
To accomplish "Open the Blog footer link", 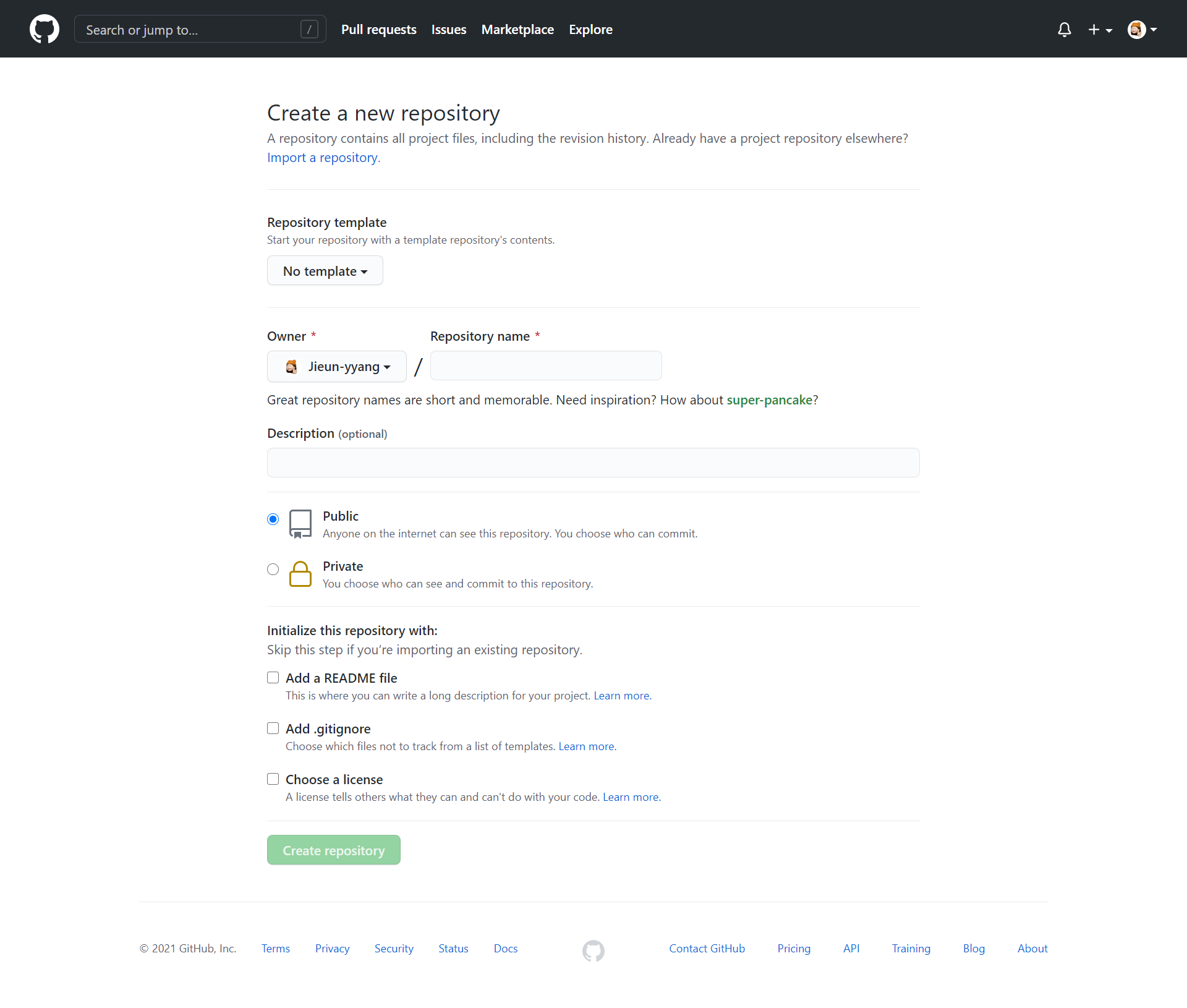I will [974, 949].
